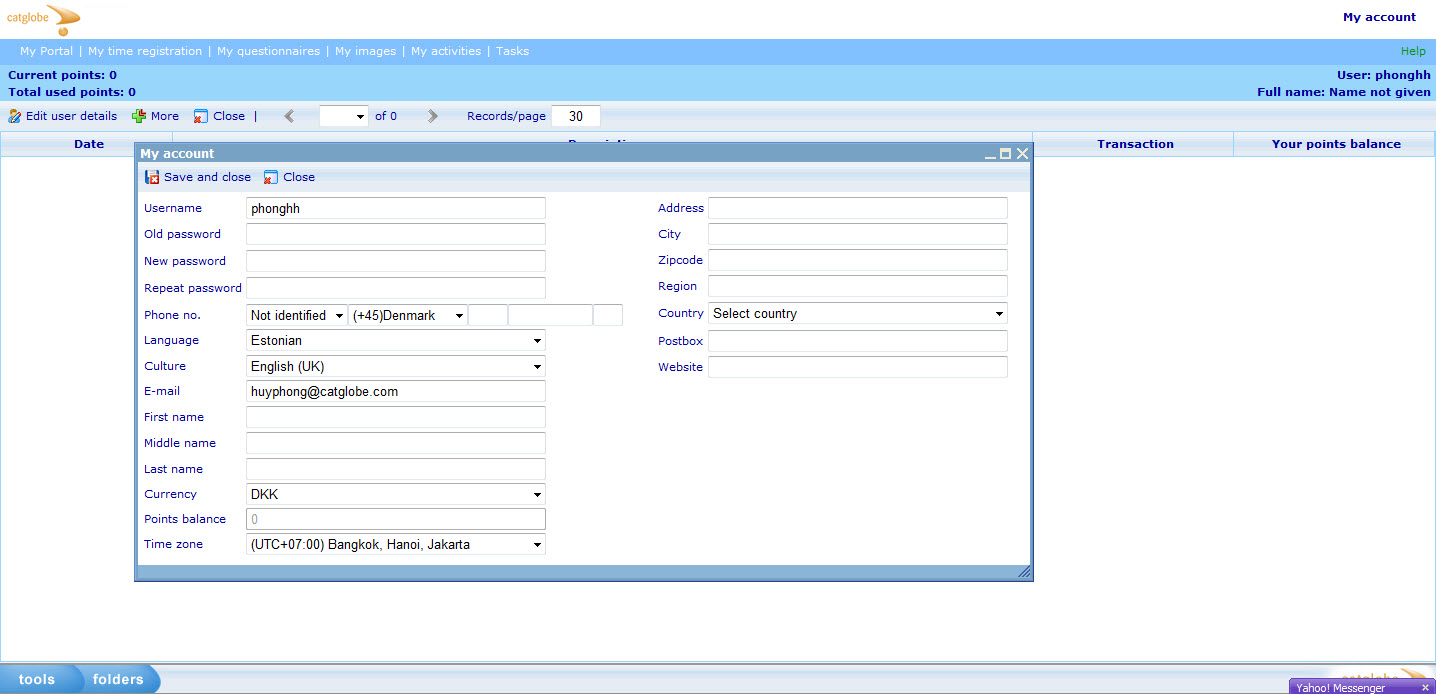The image size is (1436, 694).
Task: Click the catglobe logo at top left
Action: (43, 18)
